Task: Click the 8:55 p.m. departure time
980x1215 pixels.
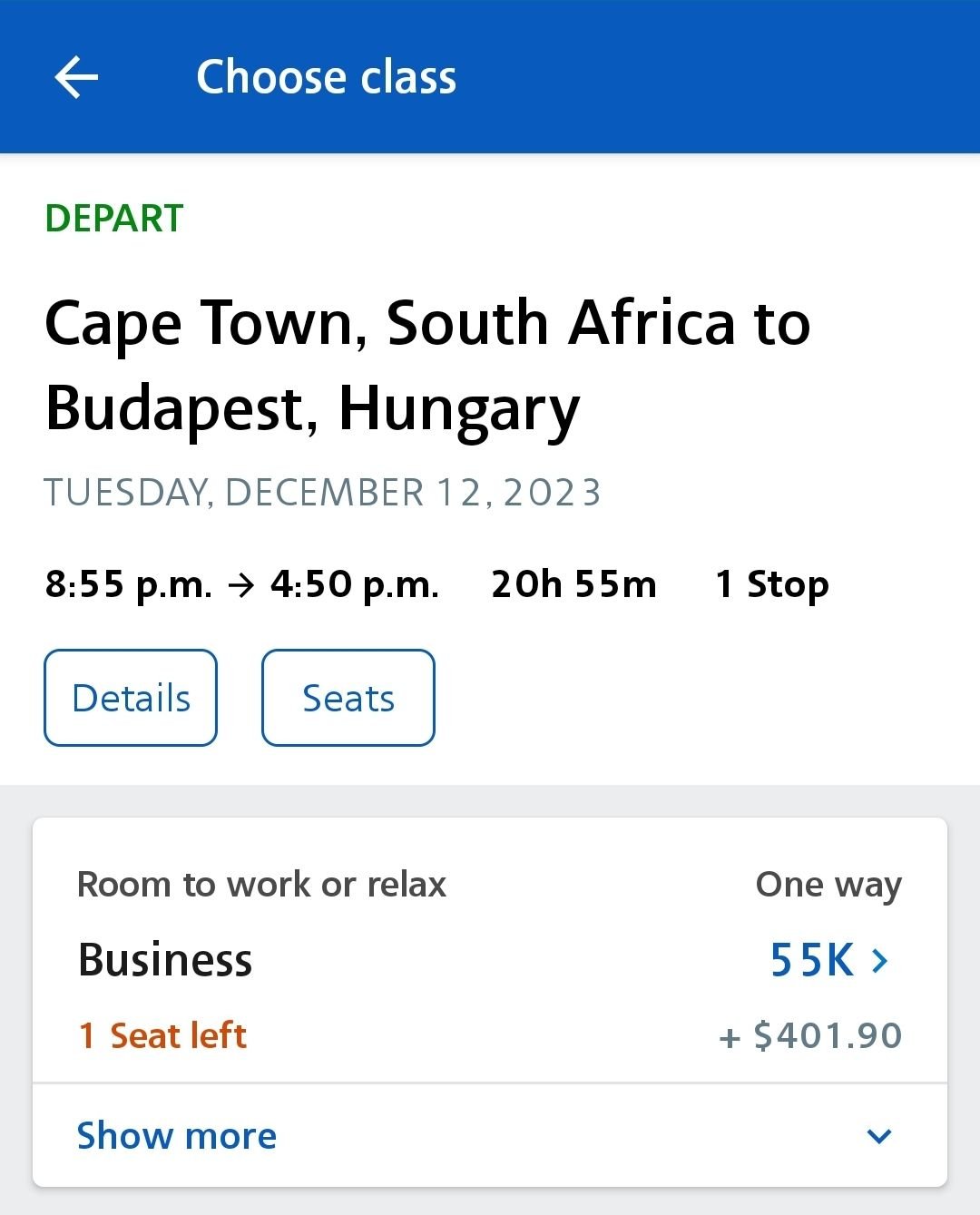Action: [x=128, y=584]
